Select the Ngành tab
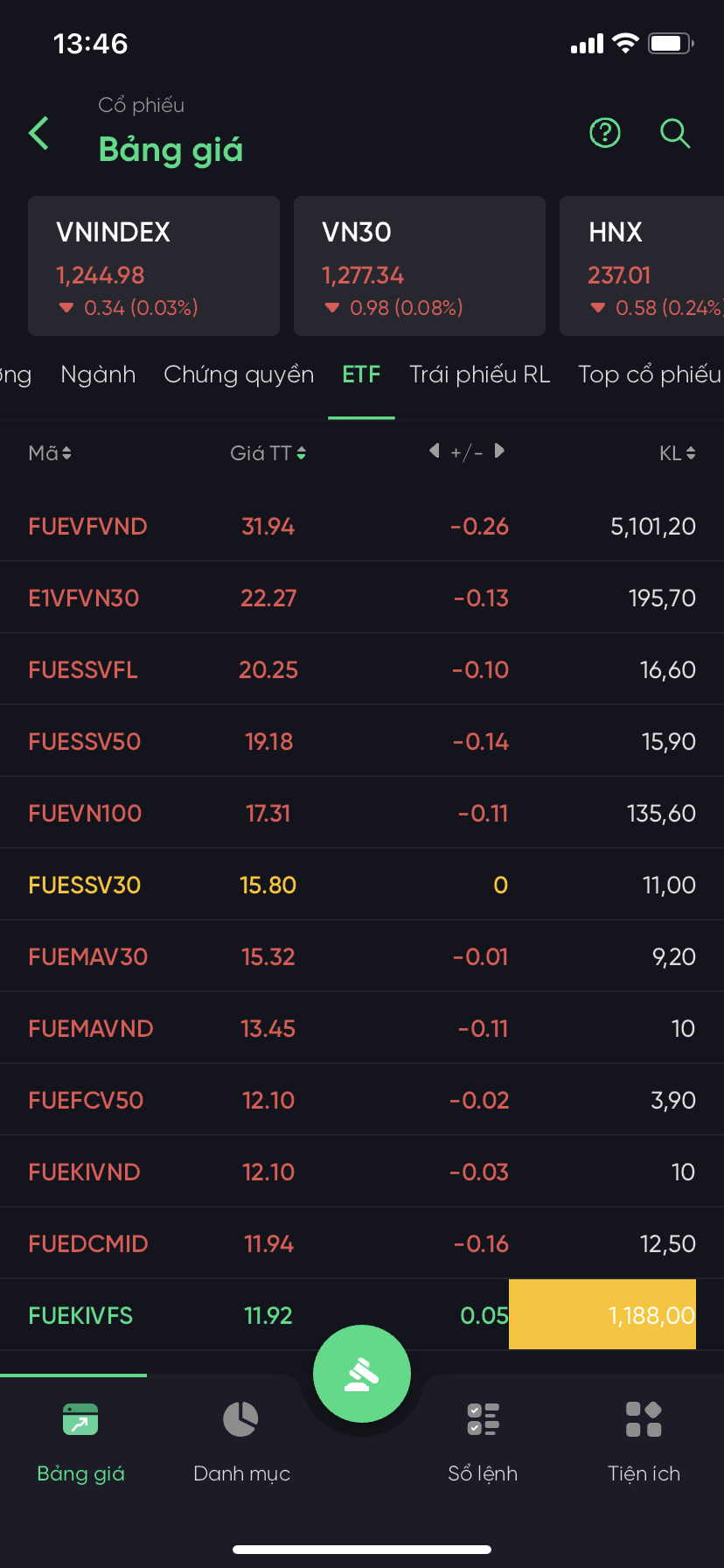This screenshot has height=1568, width=724. pos(98,374)
